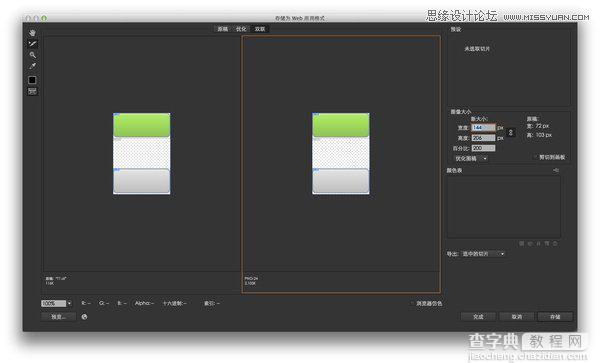Toggle slices visibility icon in toolbar
The width and height of the screenshot is (600, 363).
pos(33,91)
